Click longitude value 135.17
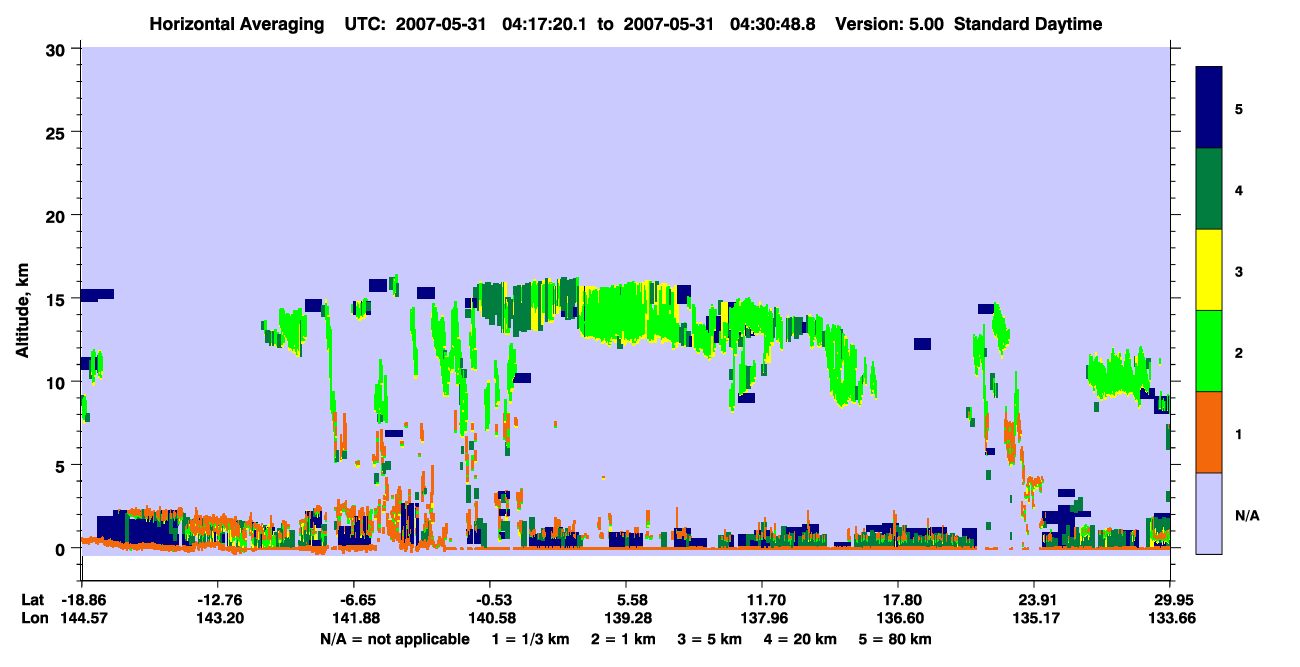 (1034, 618)
